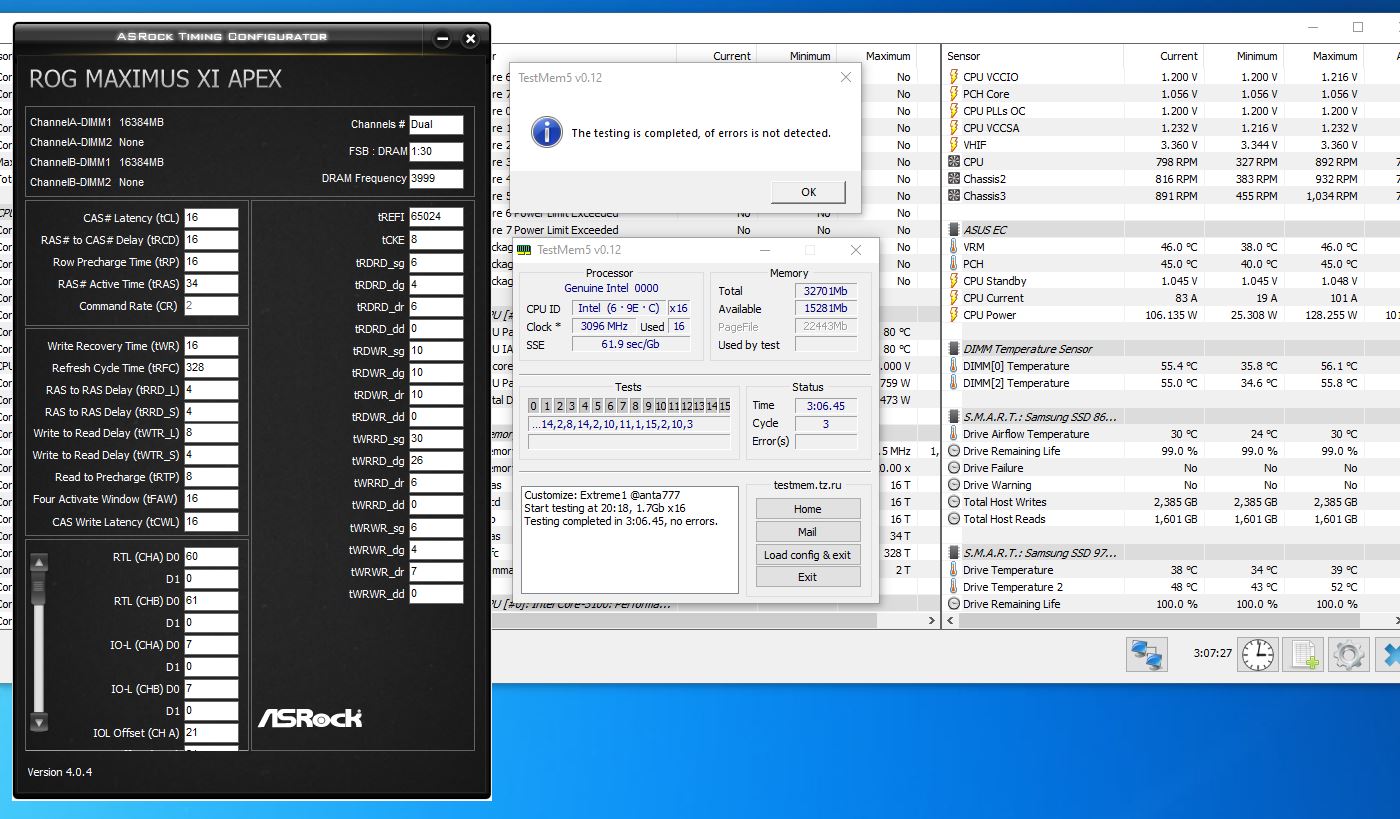Click the TestMem5 memory chip title icon
The width and height of the screenshot is (1400, 819).
(524, 250)
